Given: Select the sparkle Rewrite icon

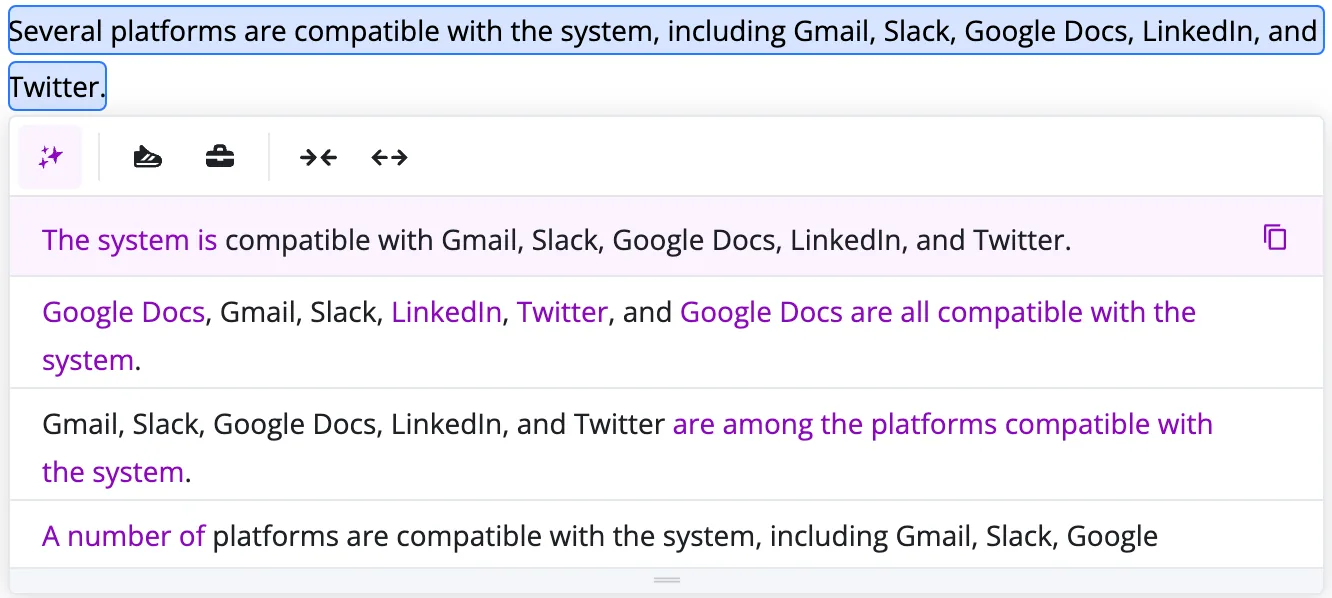Looking at the screenshot, I should click(50, 157).
